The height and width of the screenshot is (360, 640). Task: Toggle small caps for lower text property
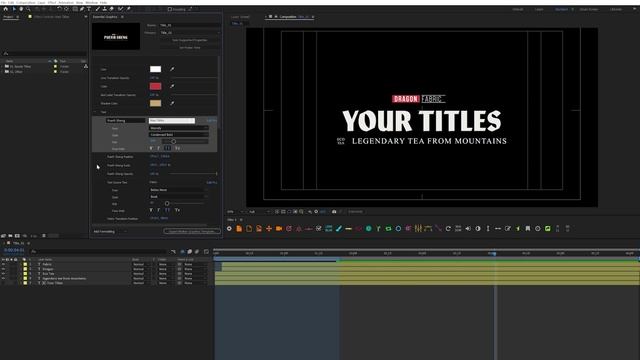click(x=178, y=210)
